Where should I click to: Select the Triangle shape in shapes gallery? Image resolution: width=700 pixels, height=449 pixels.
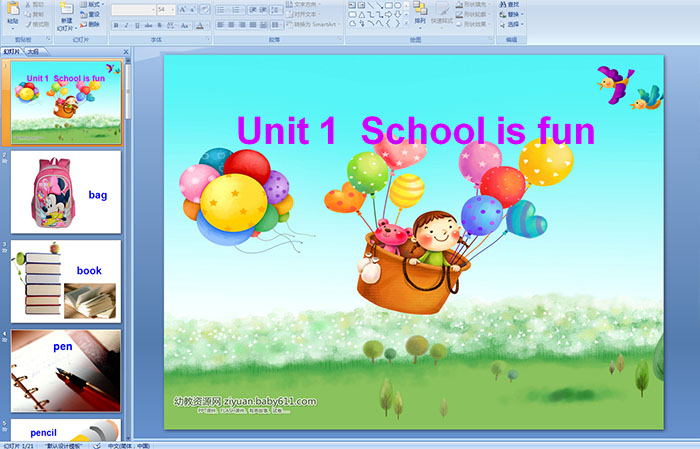362,15
